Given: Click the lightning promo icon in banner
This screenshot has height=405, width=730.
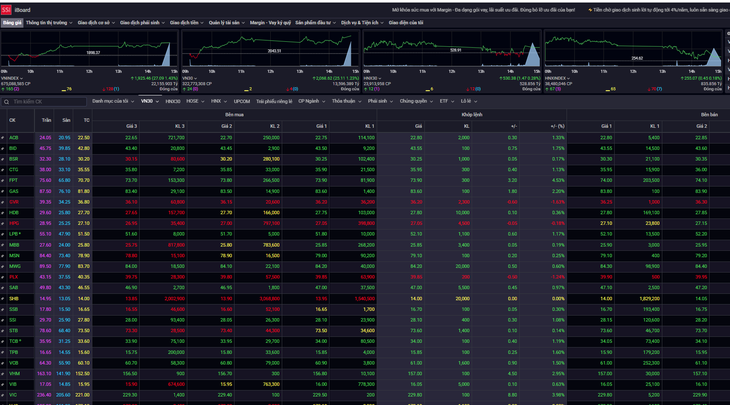Looking at the screenshot, I should coord(590,10).
